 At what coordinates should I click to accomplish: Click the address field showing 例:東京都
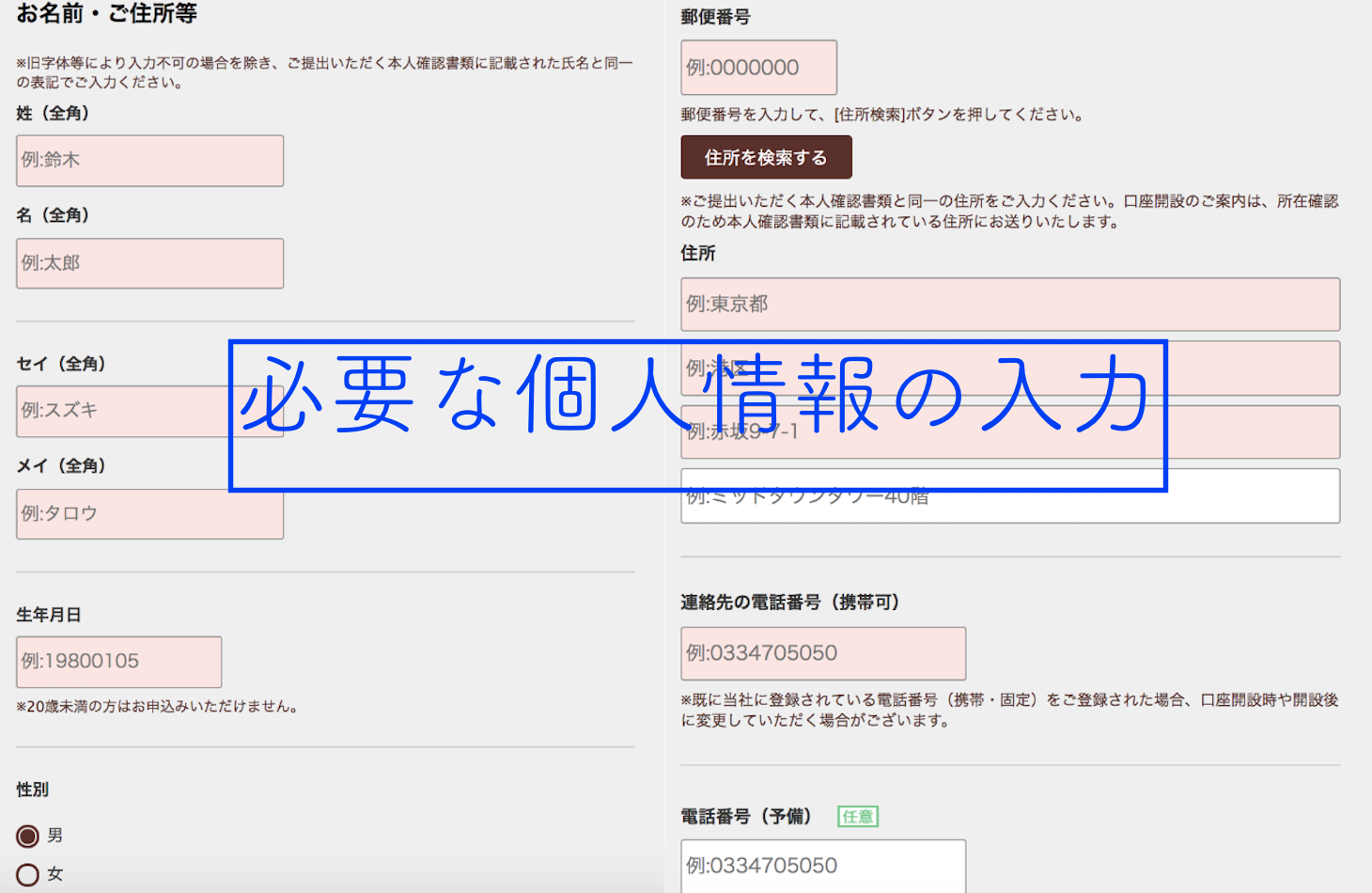[x=1010, y=305]
